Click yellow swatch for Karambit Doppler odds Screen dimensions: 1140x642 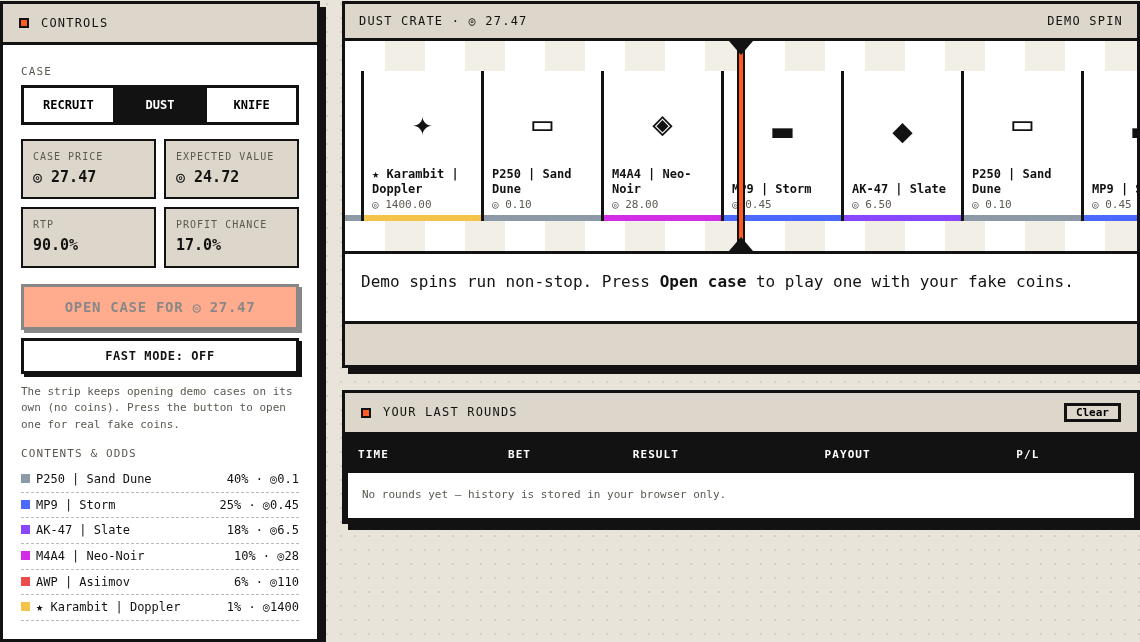[x=25, y=606]
